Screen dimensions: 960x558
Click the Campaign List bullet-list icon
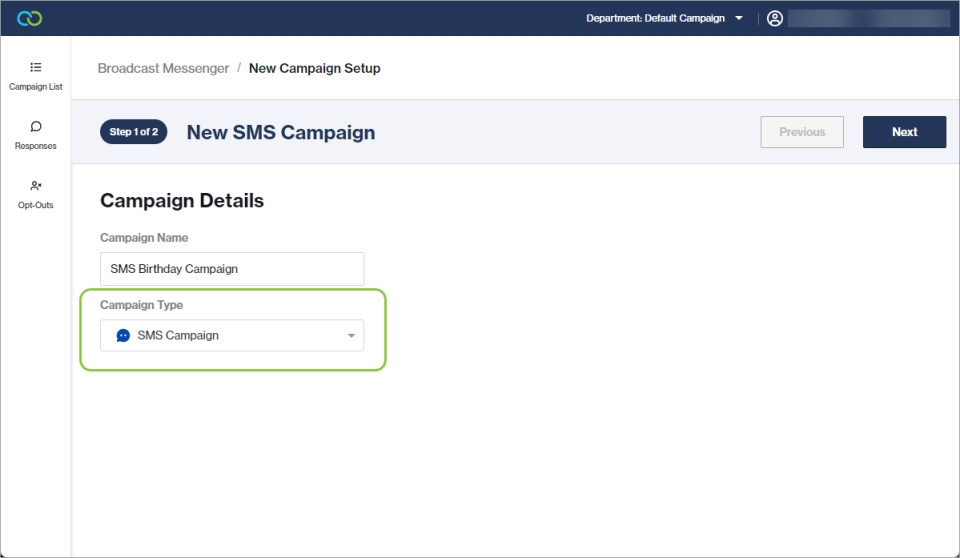pyautogui.click(x=36, y=67)
